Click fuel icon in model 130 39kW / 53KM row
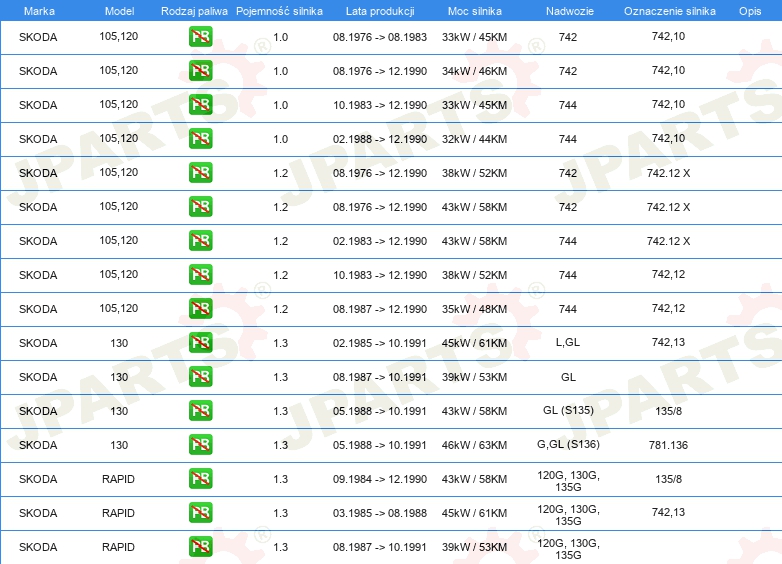782x564 pixels. coord(200,376)
